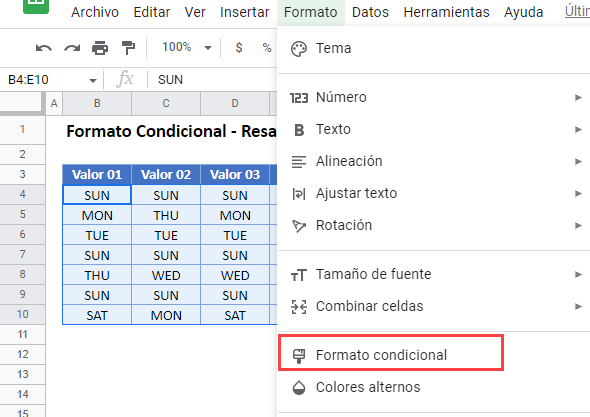Expand the Tamaño de fuente submenu arrow
This screenshot has height=417, width=590.
578,274
